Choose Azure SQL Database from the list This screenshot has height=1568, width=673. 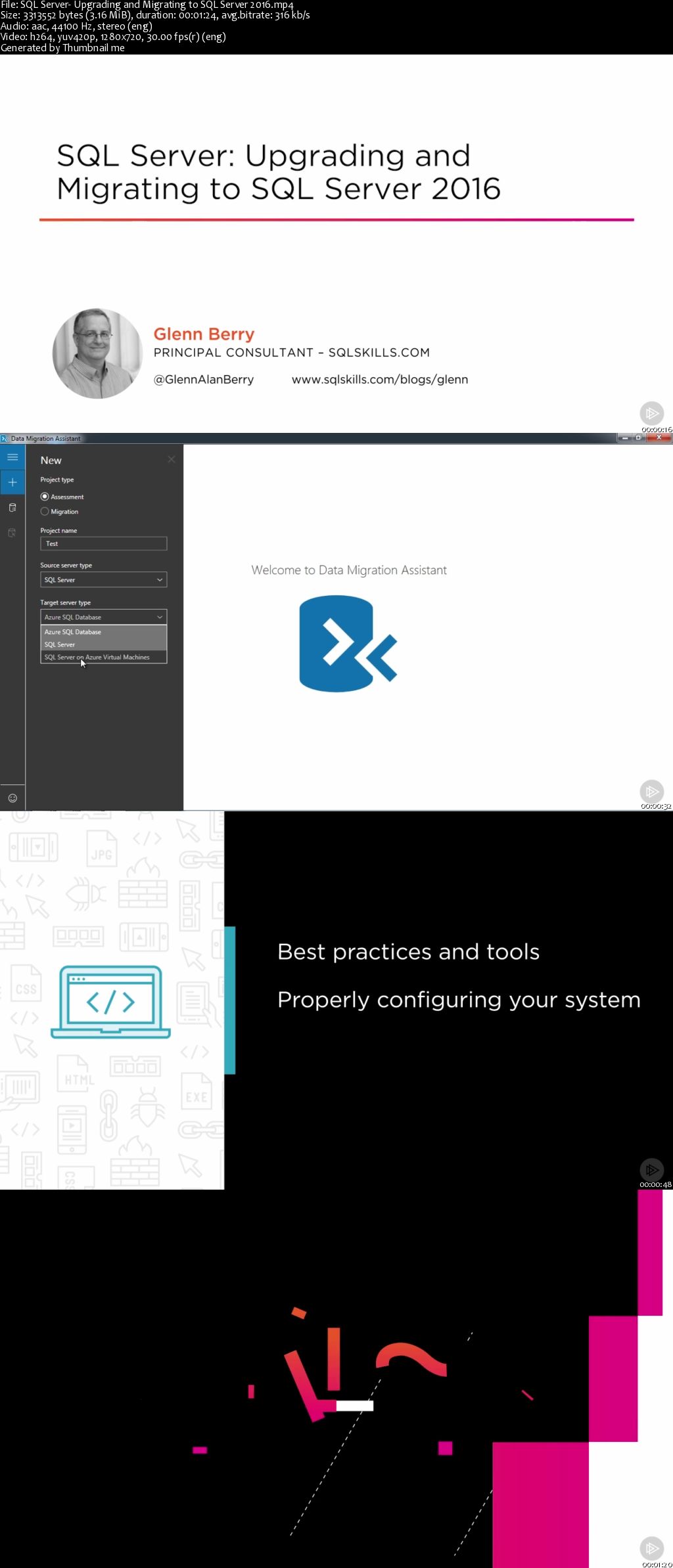point(104,632)
